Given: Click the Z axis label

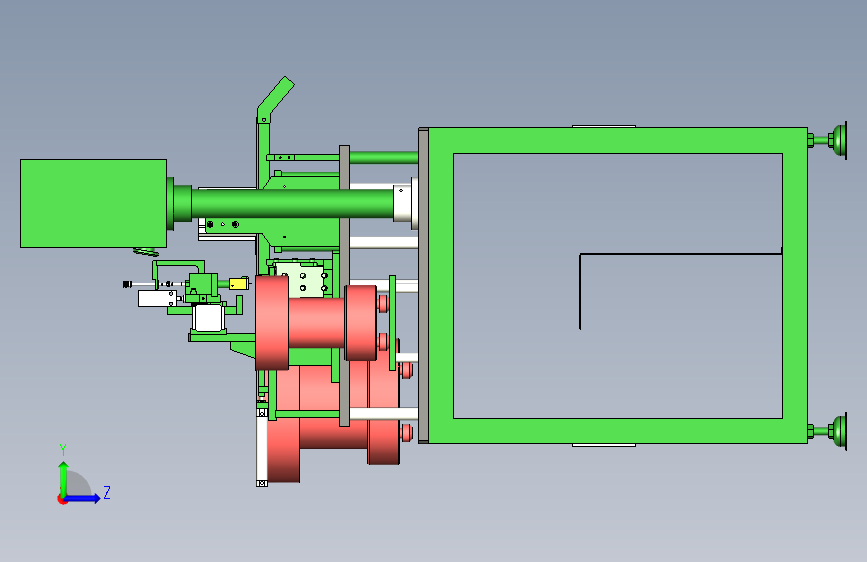Looking at the screenshot, I should coord(107,492).
